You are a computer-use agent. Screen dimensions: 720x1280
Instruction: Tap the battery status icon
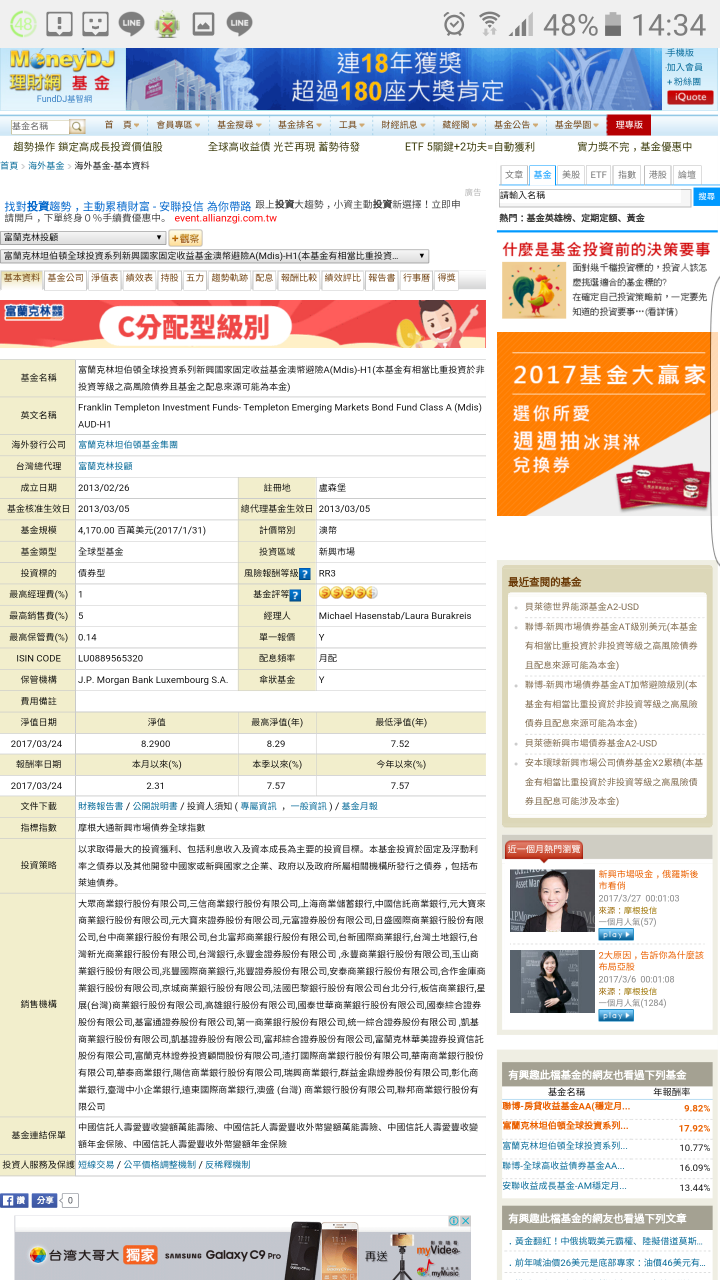coord(612,23)
